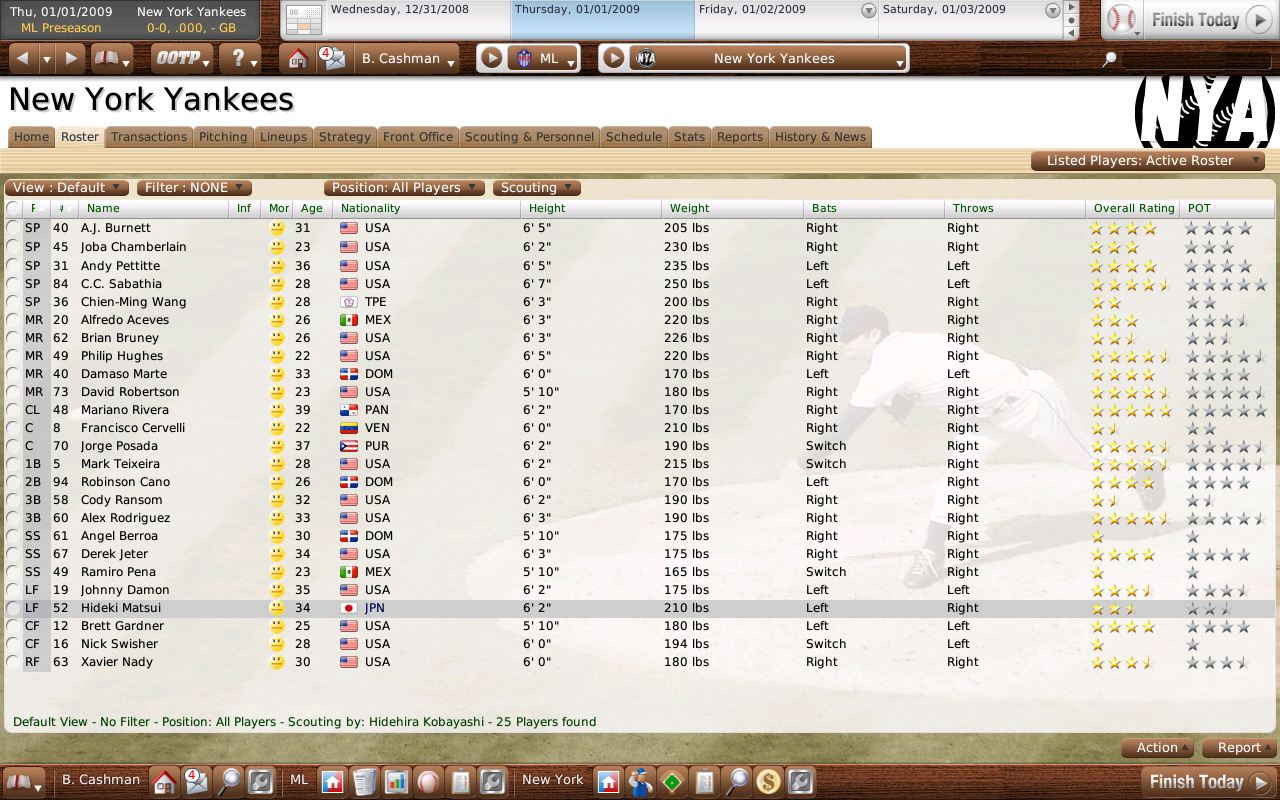Open the manager home icon beside mail in top toolbar
Screen dimensions: 1280x800
point(297,58)
